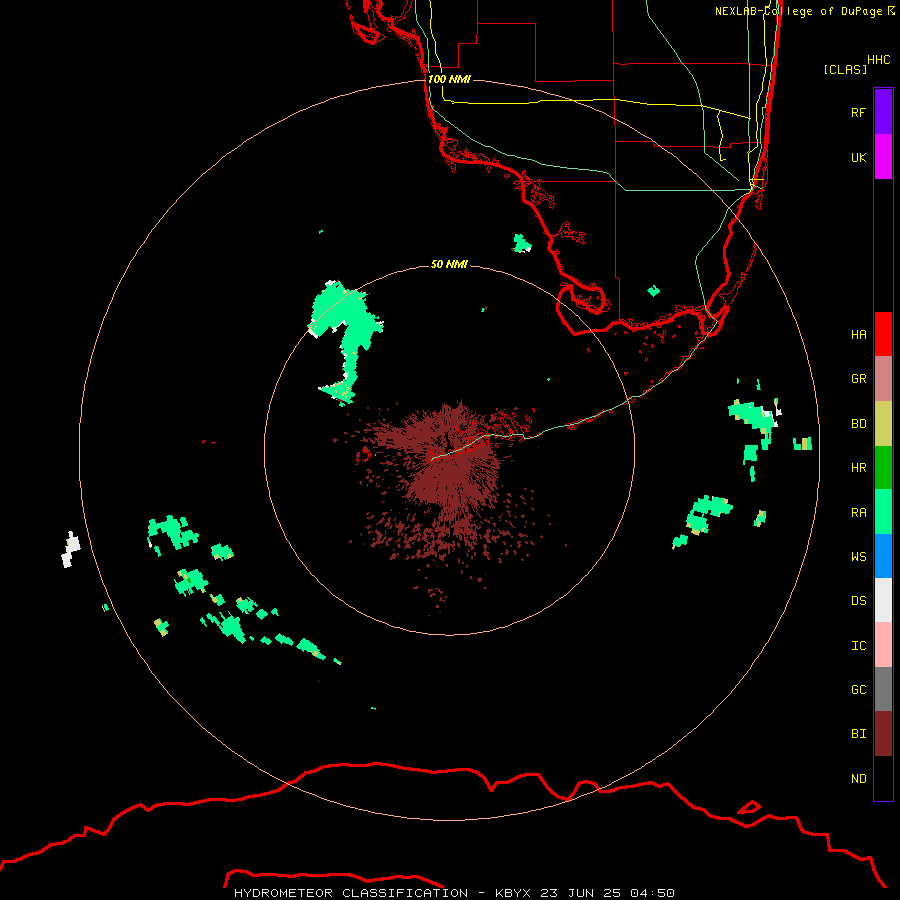Screen dimensions: 900x900
Task: Click the 'HHC' product label
Action: [879, 60]
